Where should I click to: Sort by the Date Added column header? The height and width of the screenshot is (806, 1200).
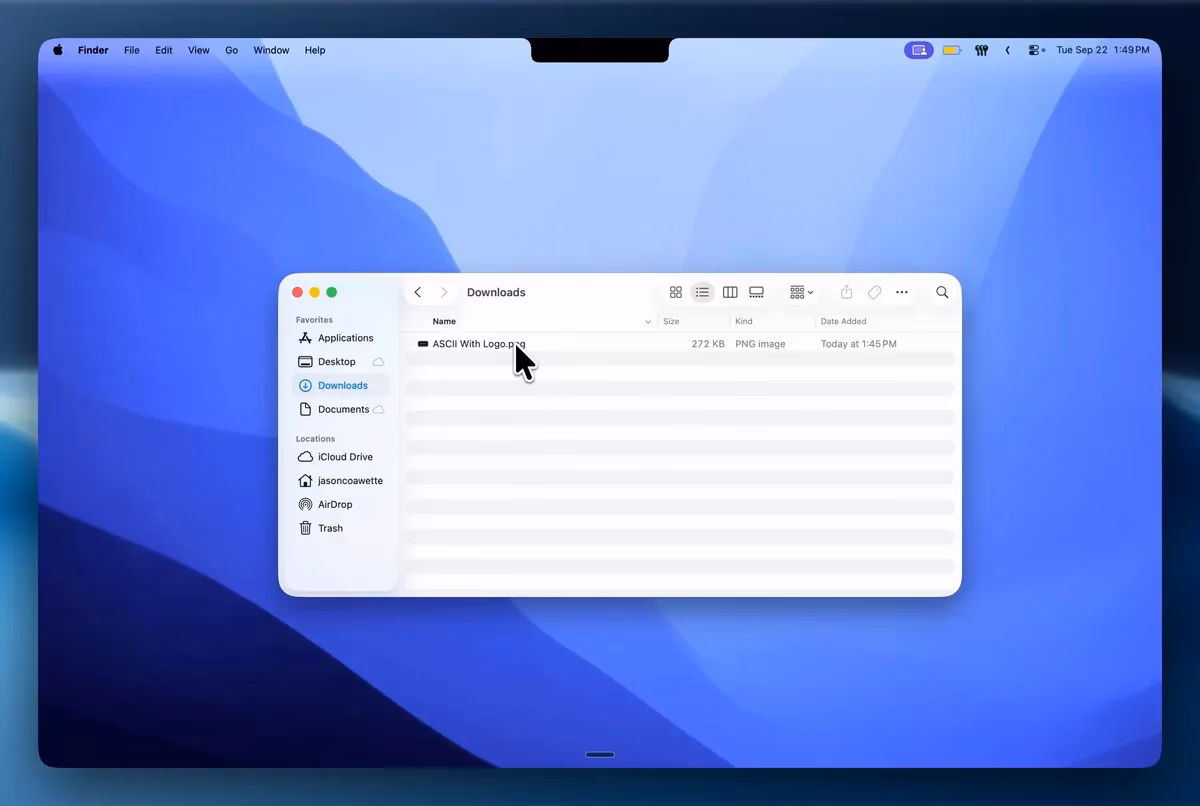pos(844,322)
